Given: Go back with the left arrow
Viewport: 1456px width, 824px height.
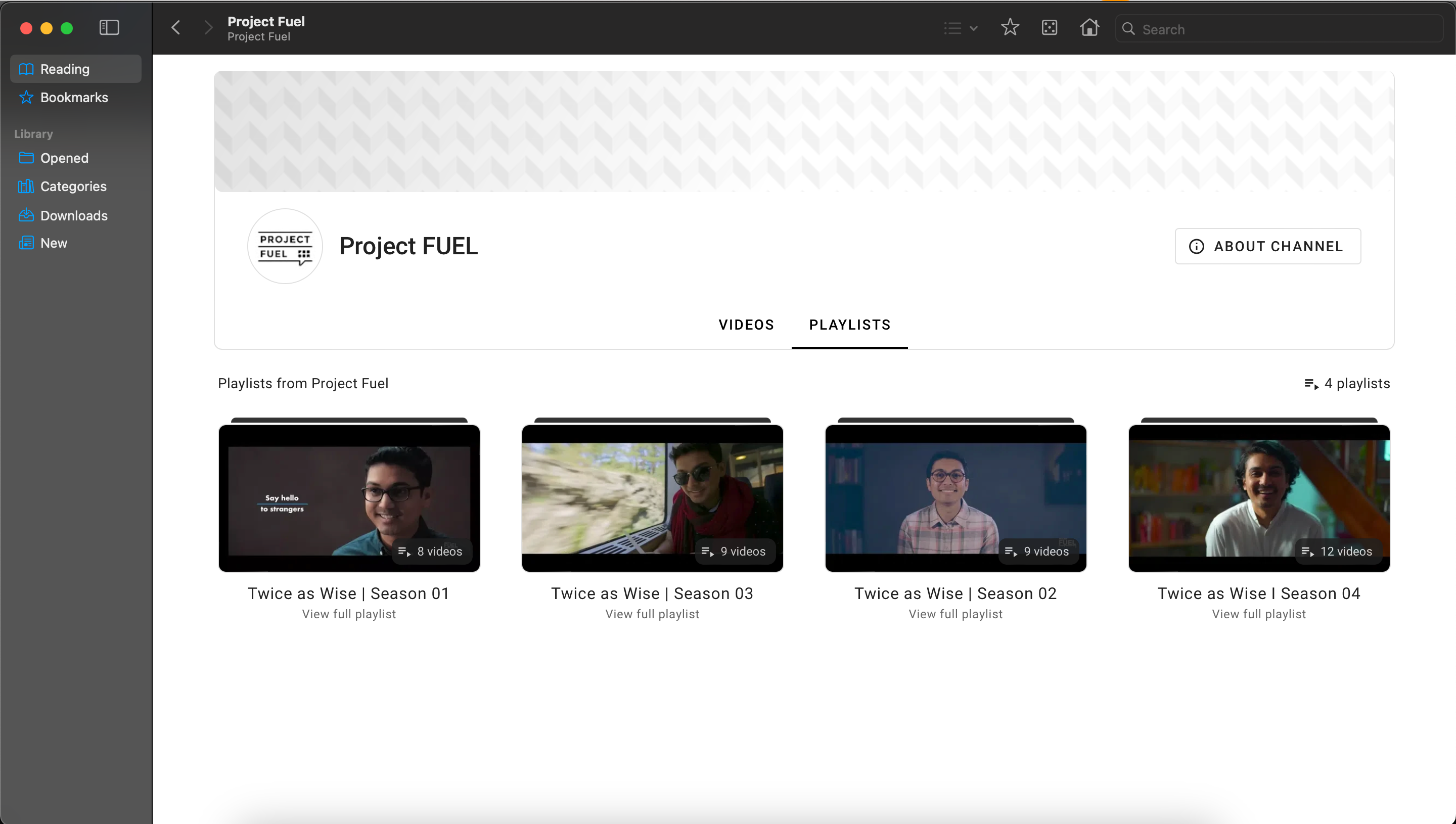Looking at the screenshot, I should pos(176,27).
